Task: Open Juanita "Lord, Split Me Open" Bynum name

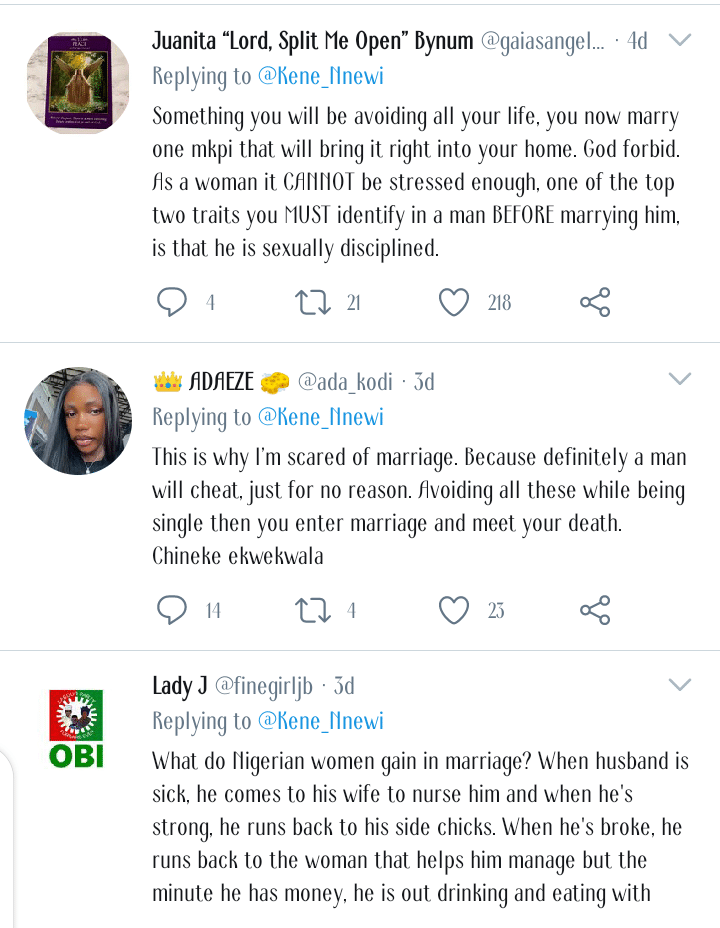Action: pyautogui.click(x=312, y=42)
